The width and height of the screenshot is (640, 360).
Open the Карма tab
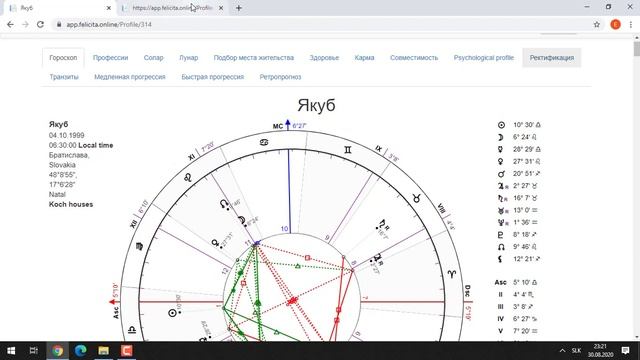click(x=364, y=58)
